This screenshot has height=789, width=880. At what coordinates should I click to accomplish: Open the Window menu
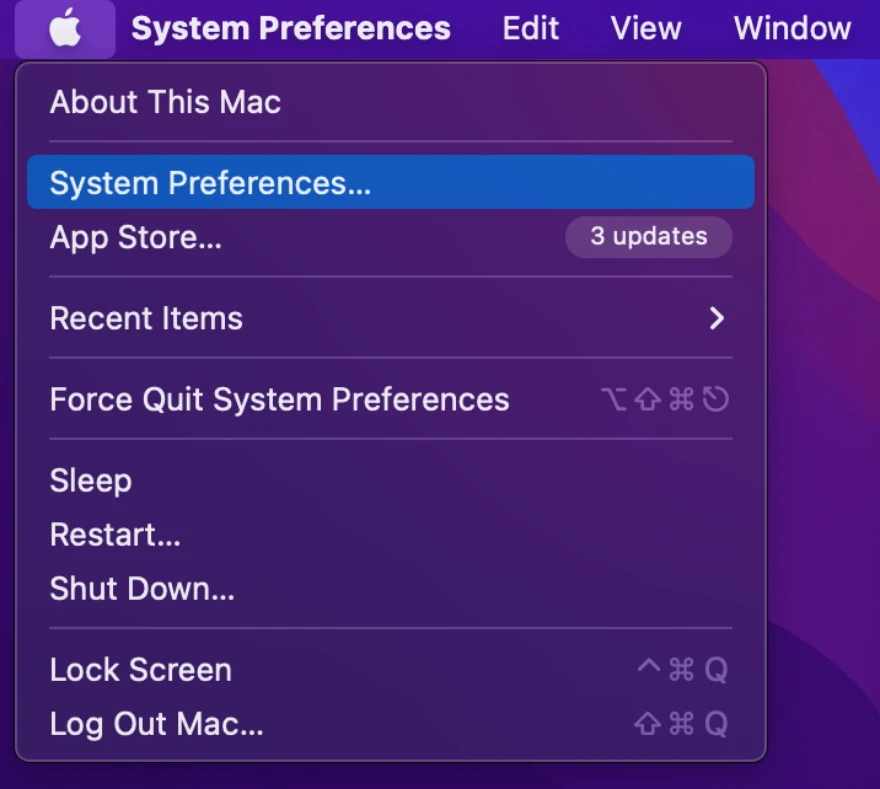pos(792,28)
